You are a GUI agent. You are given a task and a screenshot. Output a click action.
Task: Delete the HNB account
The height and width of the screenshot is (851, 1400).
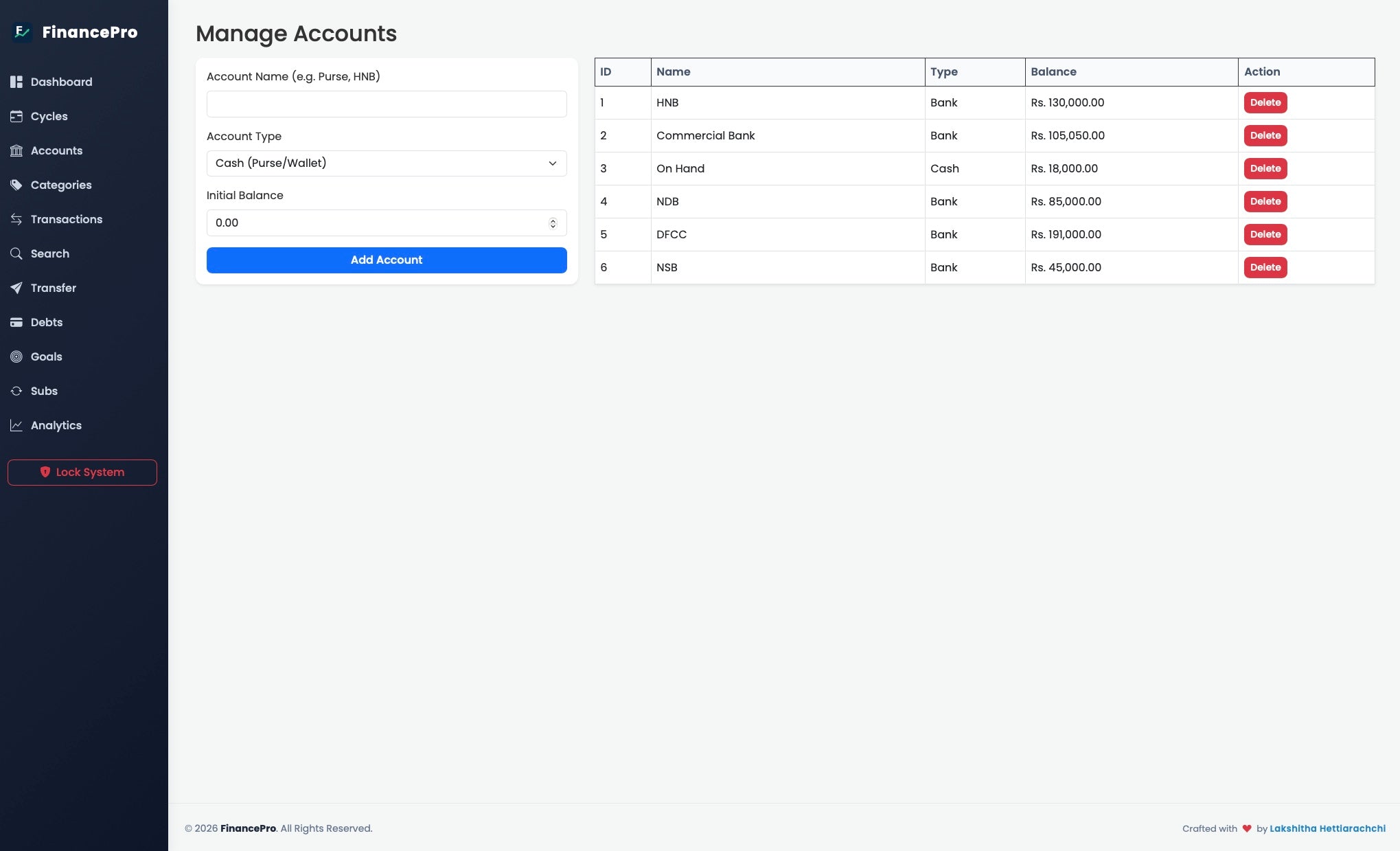1265,102
